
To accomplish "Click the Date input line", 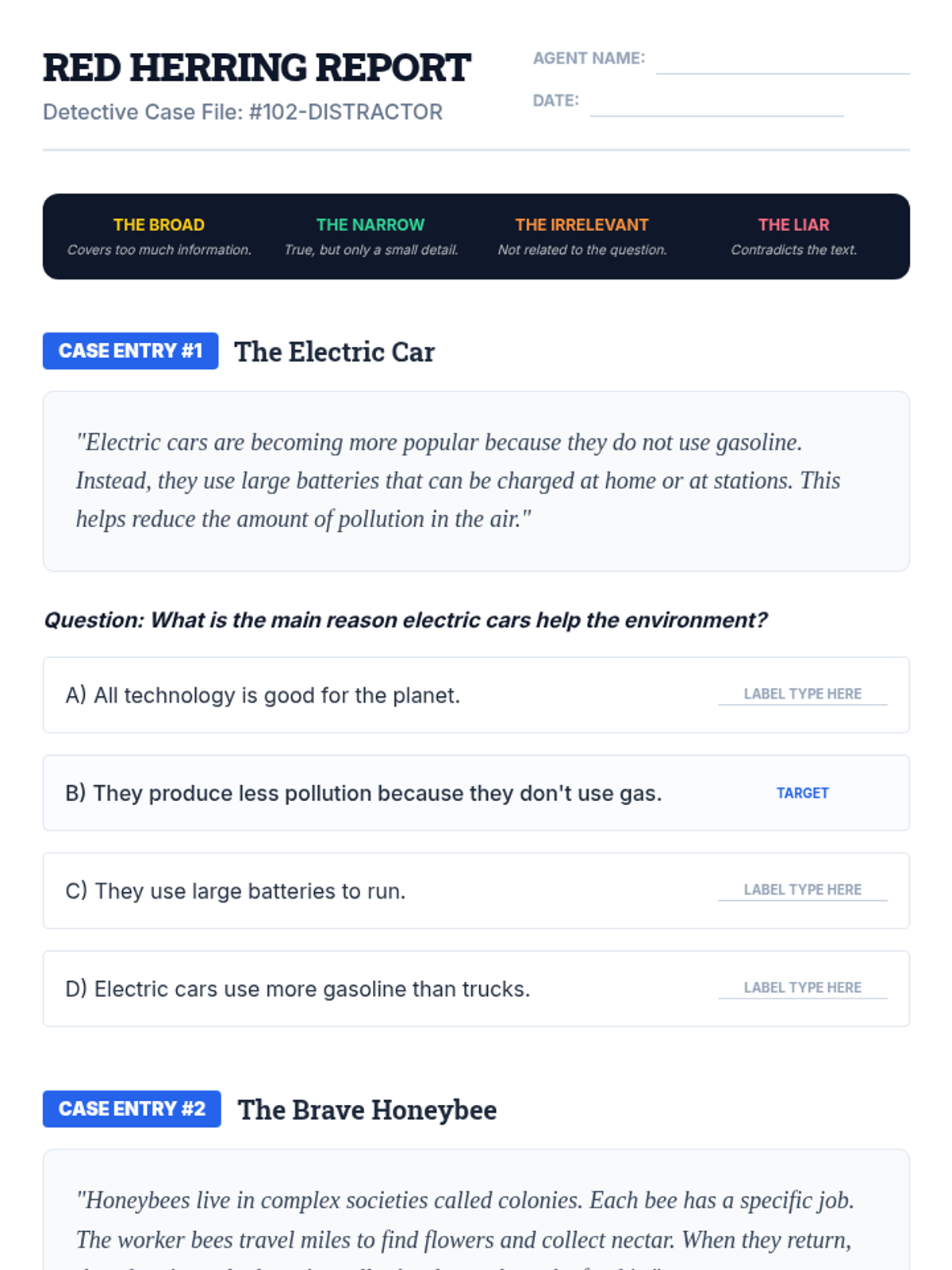I will (x=716, y=103).
